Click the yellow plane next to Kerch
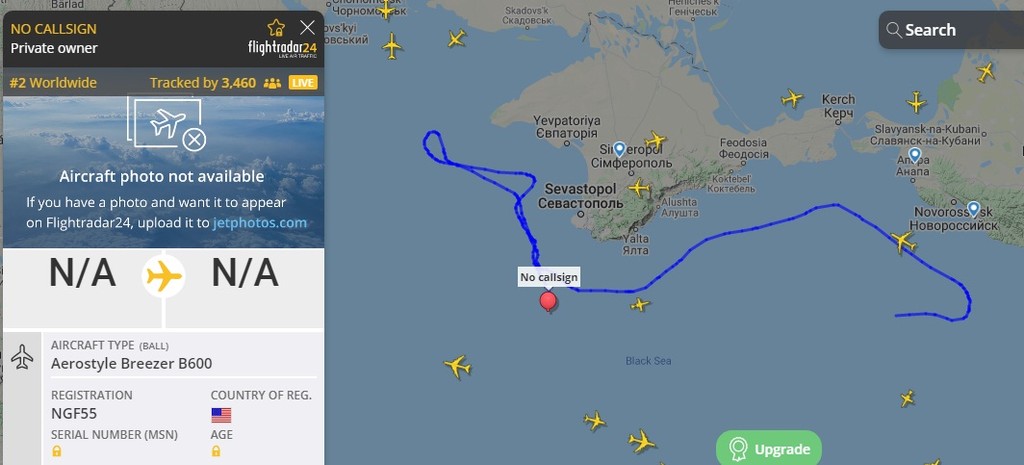Image resolution: width=1024 pixels, height=465 pixels. (x=792, y=99)
